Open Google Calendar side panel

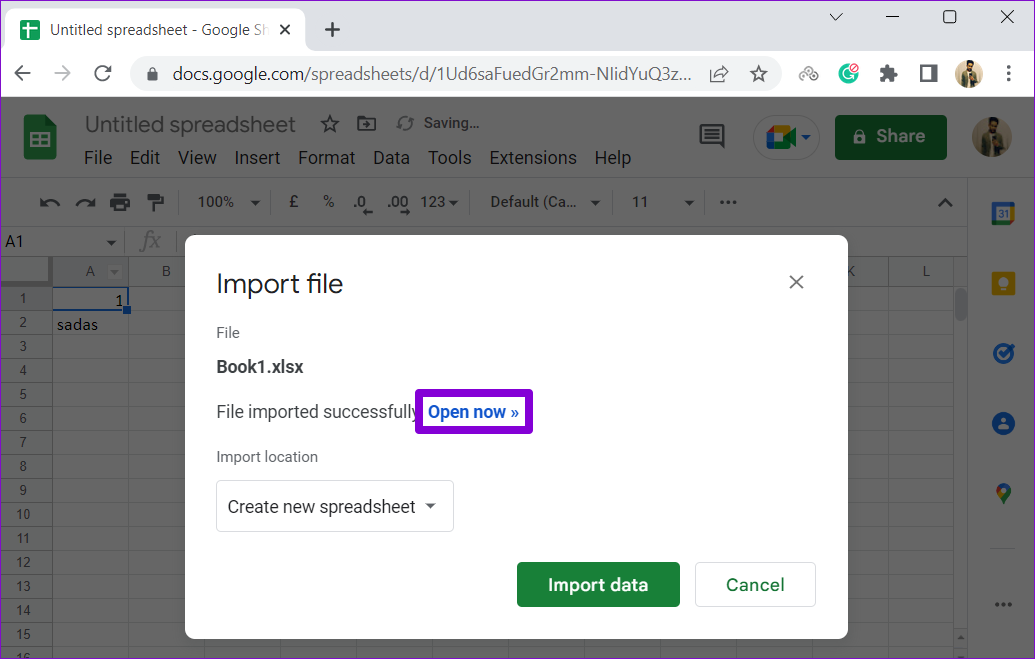(x=1003, y=213)
